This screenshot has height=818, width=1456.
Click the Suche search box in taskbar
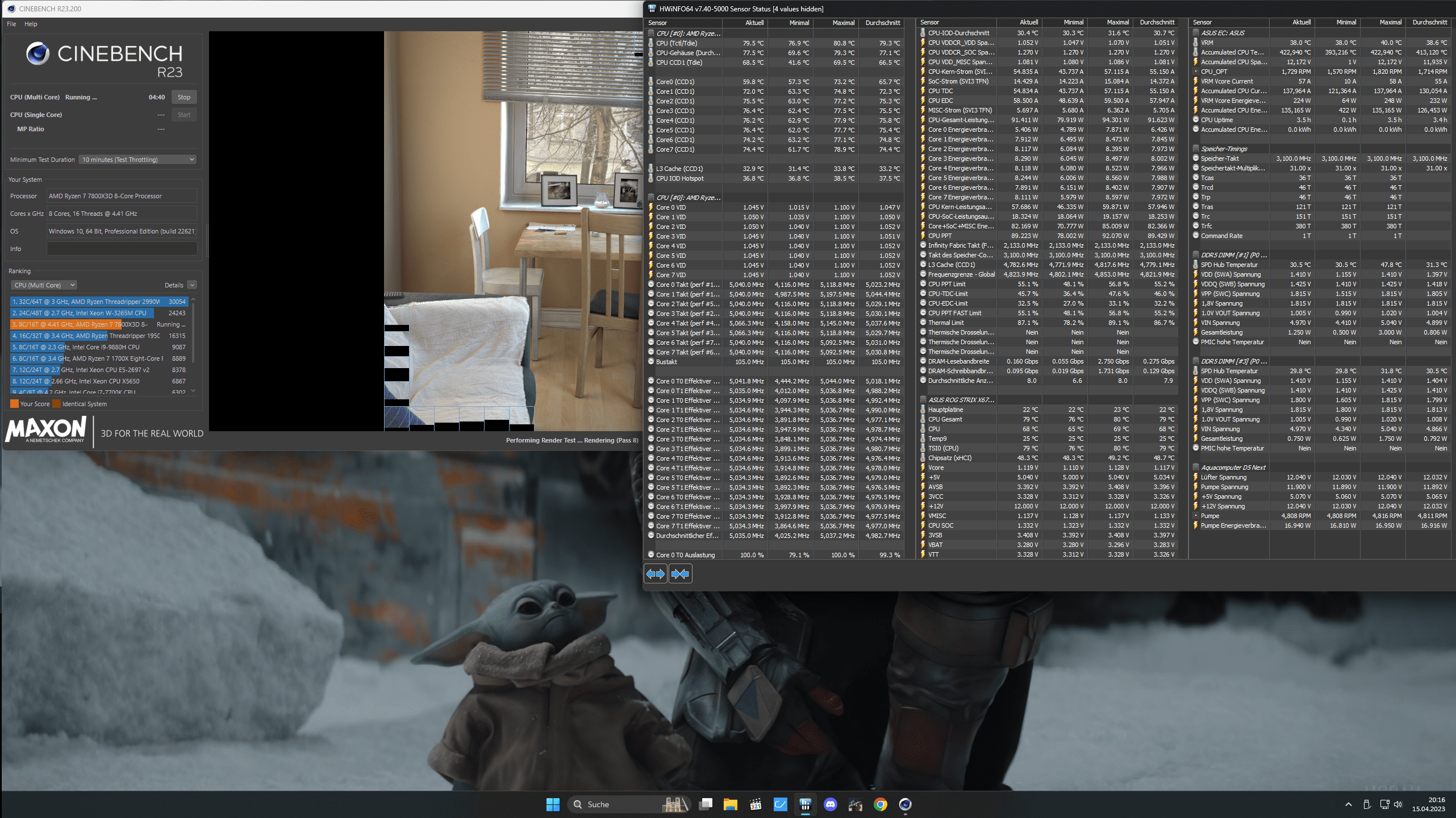(x=629, y=804)
